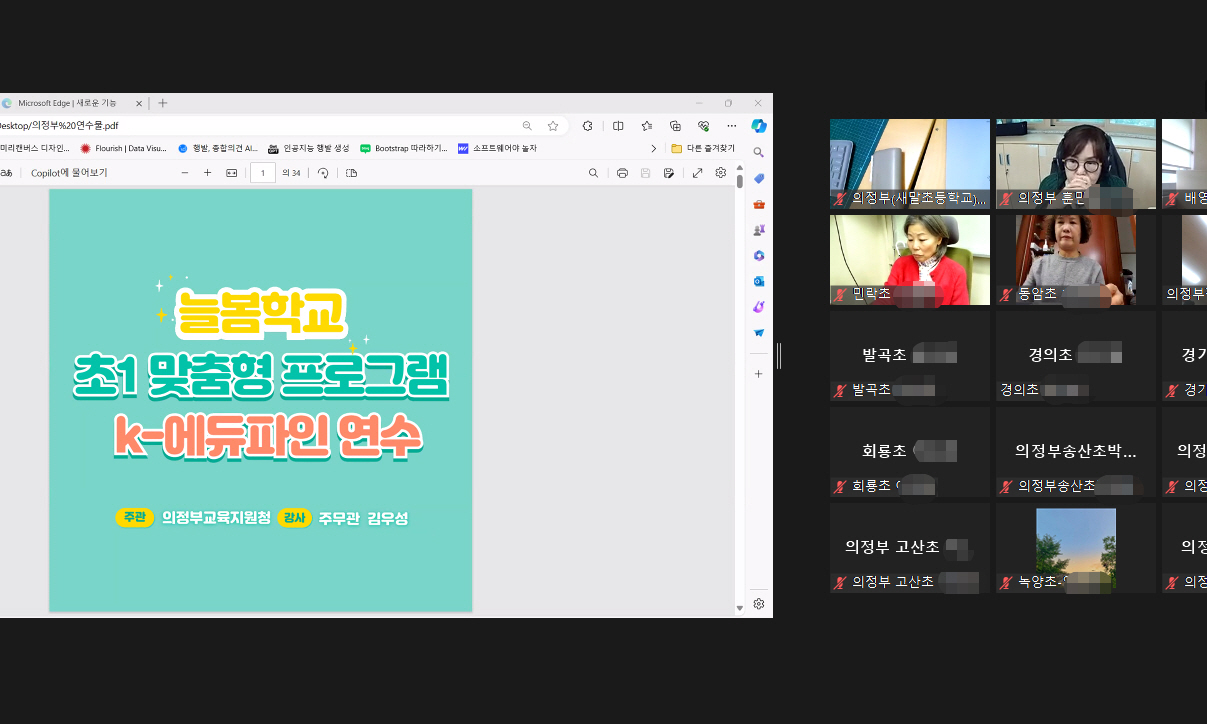This screenshot has width=1207, height=724.
Task: Open the 다른 즐겨찾기 folder
Action: coord(703,148)
